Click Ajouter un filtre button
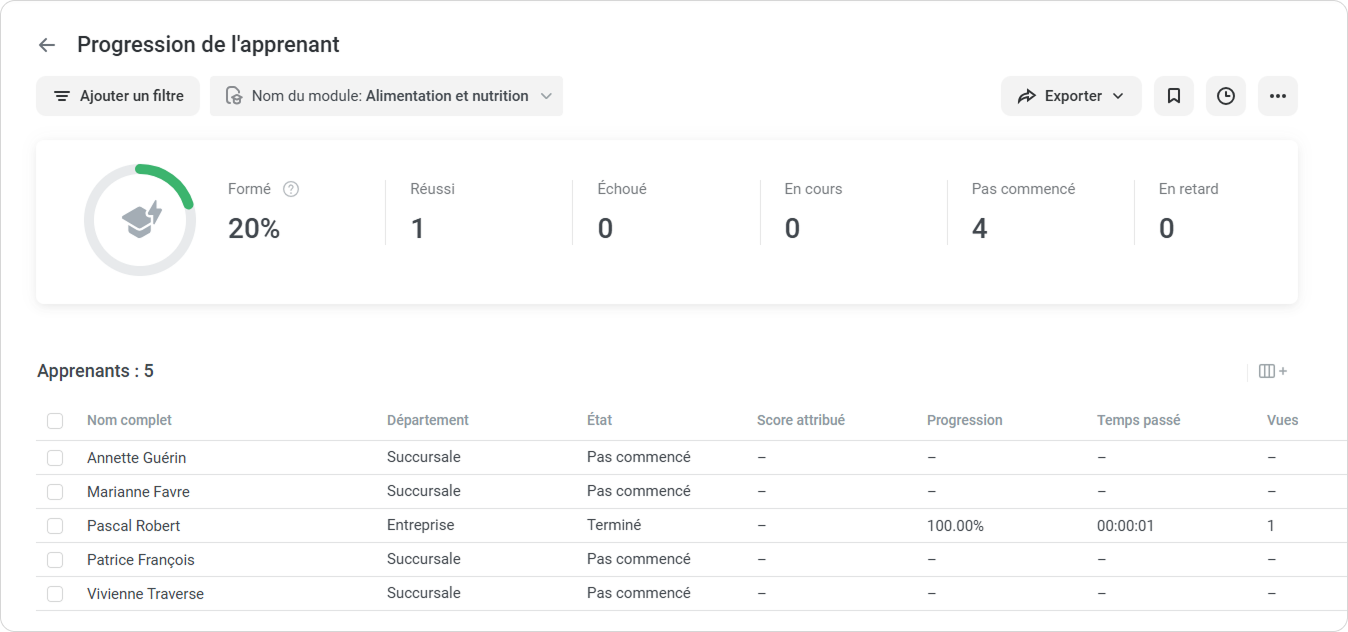 click(118, 96)
